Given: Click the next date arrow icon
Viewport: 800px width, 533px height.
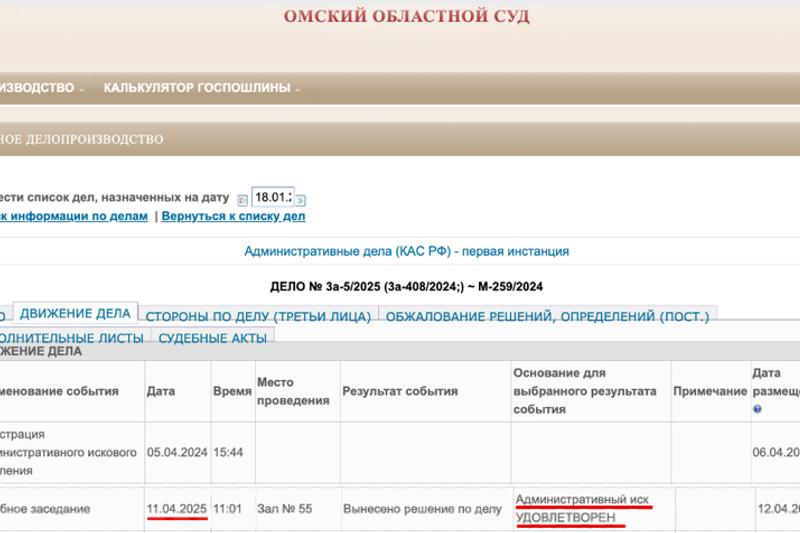Looking at the screenshot, I should tap(300, 200).
